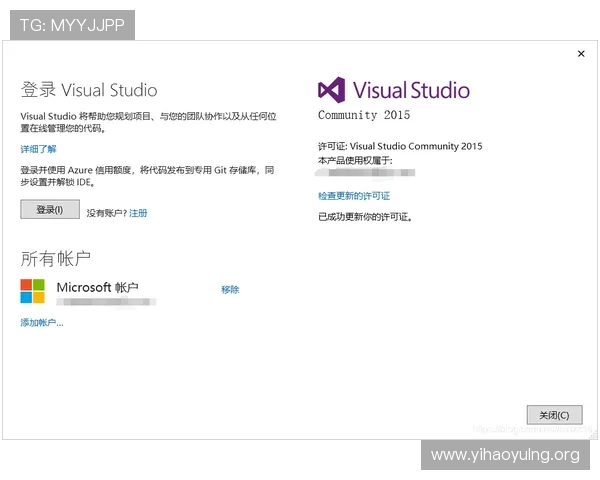
Task: Click the 添加帐户... add account link
Action: tap(42, 323)
